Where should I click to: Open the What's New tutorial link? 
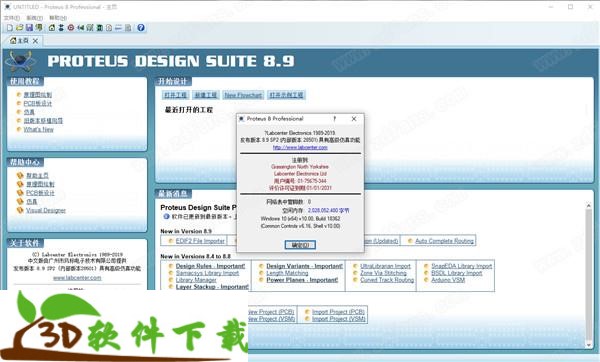(39, 129)
